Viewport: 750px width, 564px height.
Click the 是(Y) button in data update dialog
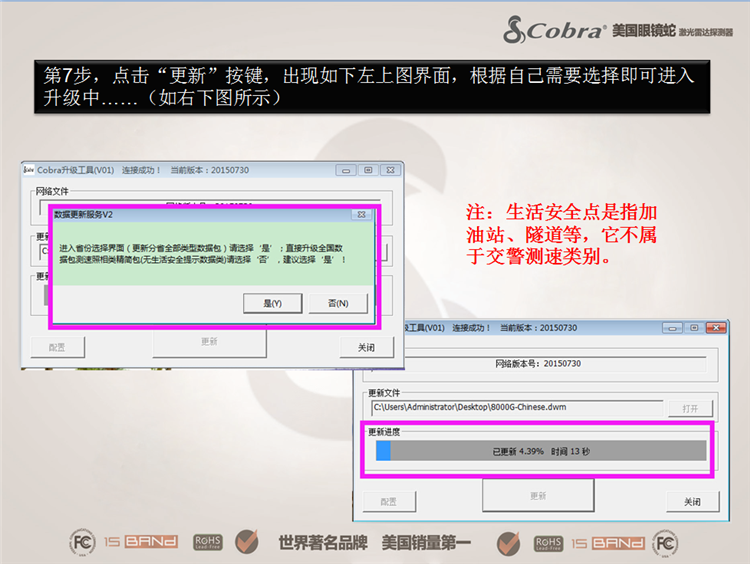coord(273,303)
